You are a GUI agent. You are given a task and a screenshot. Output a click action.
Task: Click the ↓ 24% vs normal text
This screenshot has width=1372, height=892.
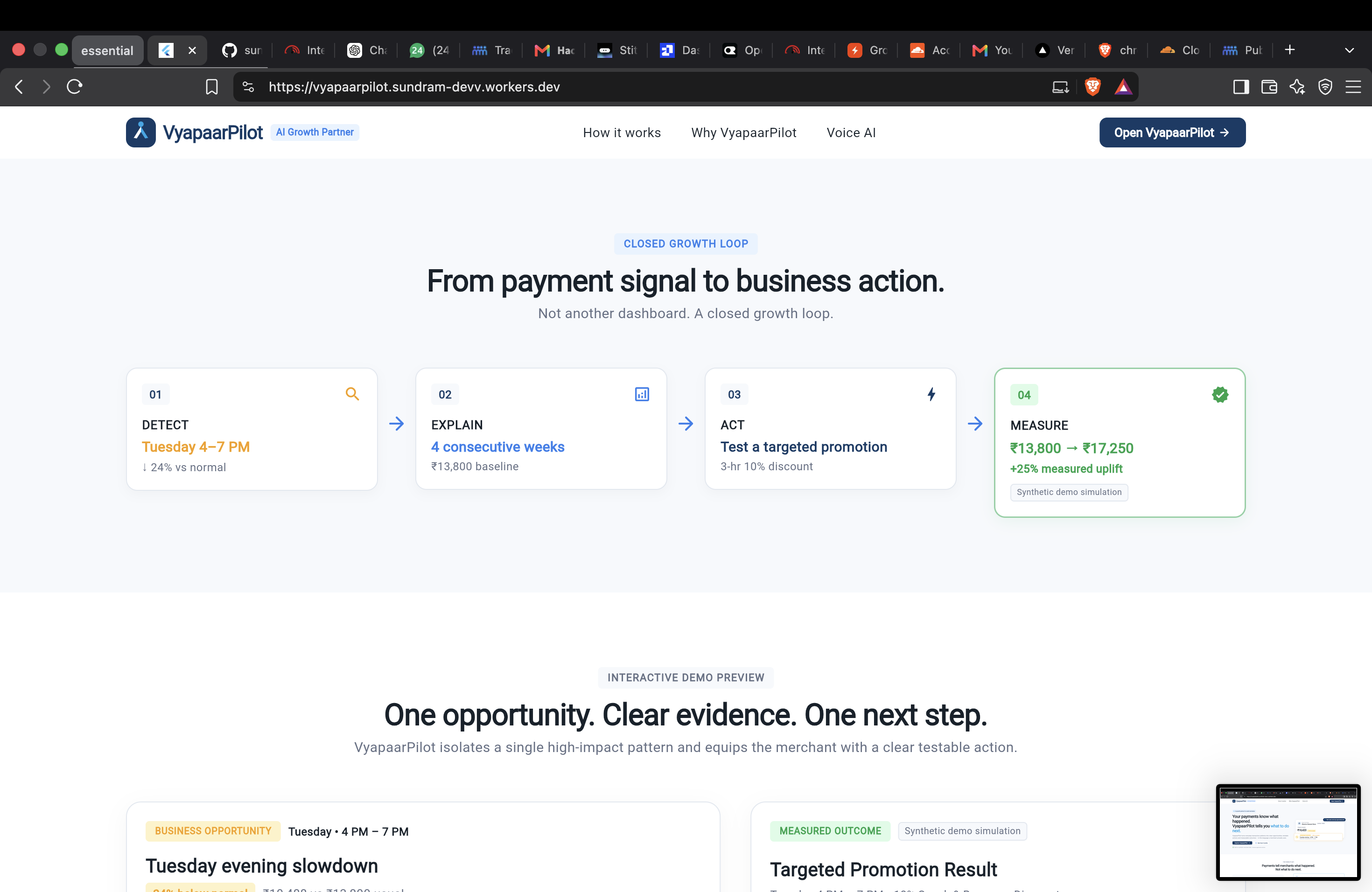click(184, 467)
